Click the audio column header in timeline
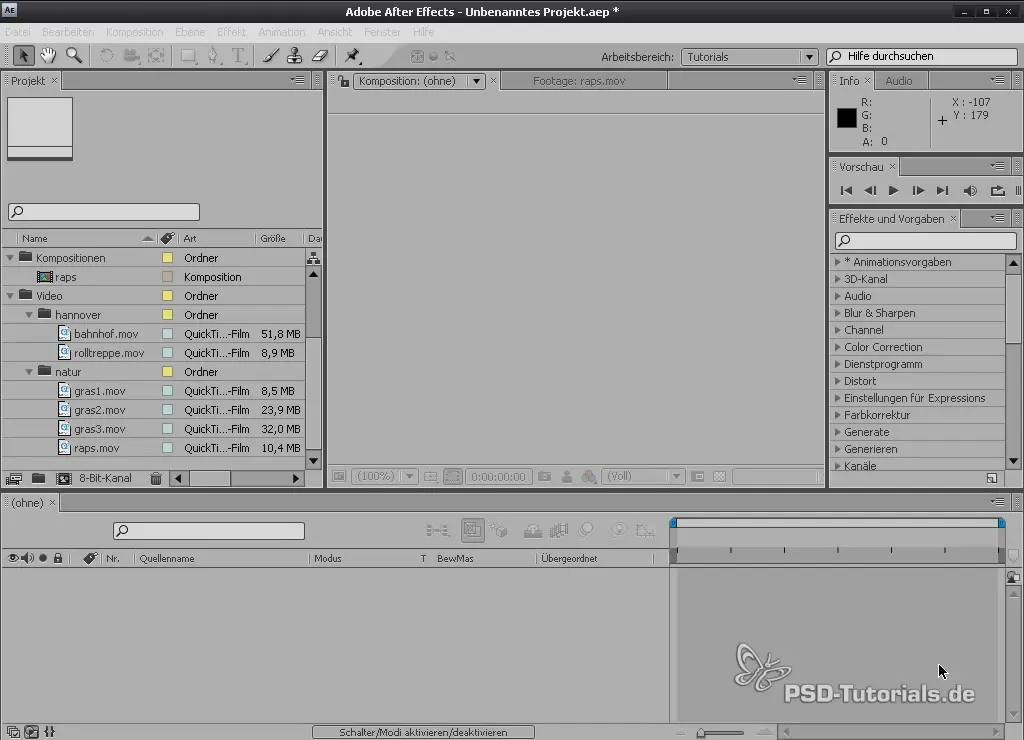Image resolution: width=1024 pixels, height=740 pixels. [27, 558]
